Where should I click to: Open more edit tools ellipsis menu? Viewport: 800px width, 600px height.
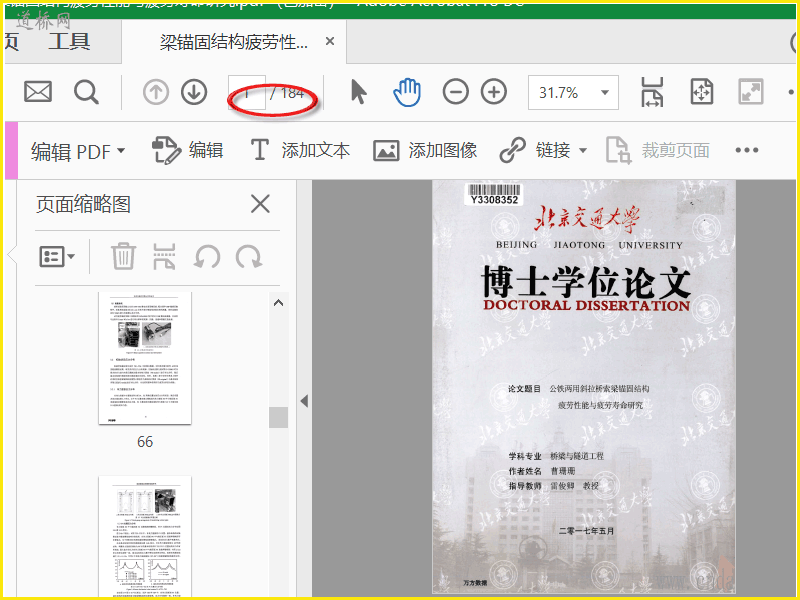(x=747, y=151)
